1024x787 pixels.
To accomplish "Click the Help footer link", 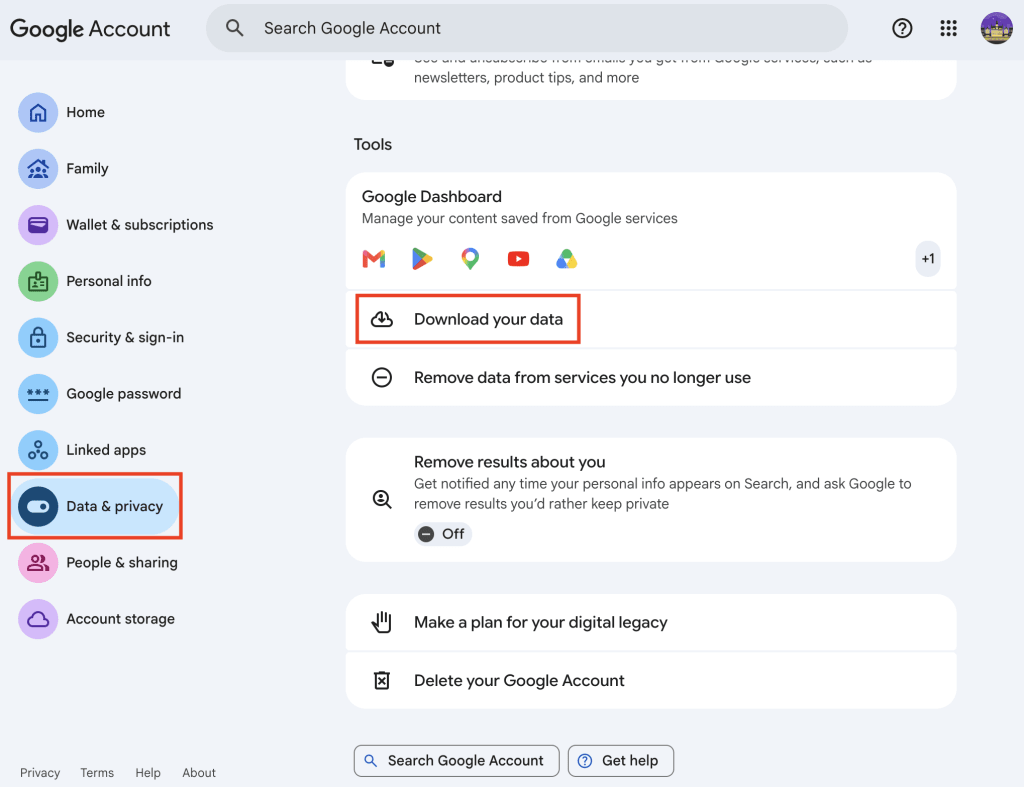I will (x=148, y=773).
